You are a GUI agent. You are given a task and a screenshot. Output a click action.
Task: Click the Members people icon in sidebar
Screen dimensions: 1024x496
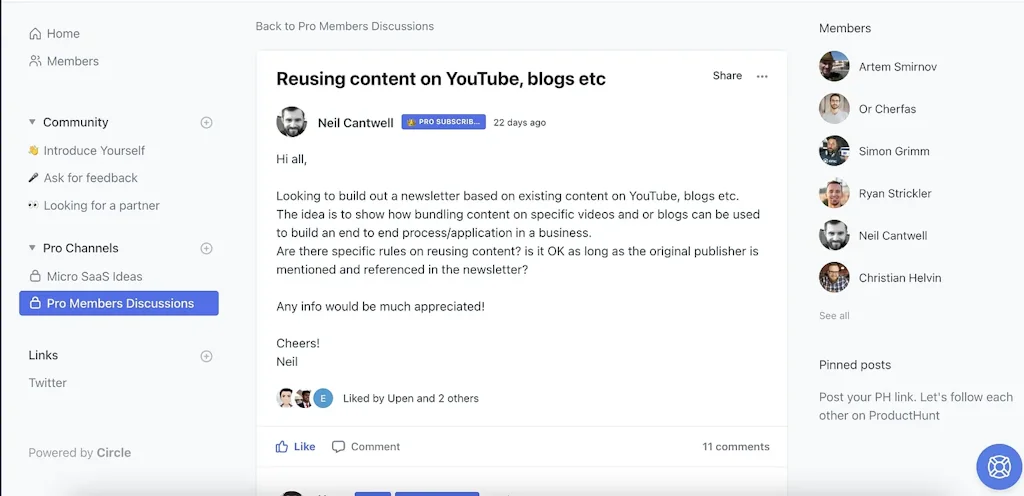click(36, 61)
